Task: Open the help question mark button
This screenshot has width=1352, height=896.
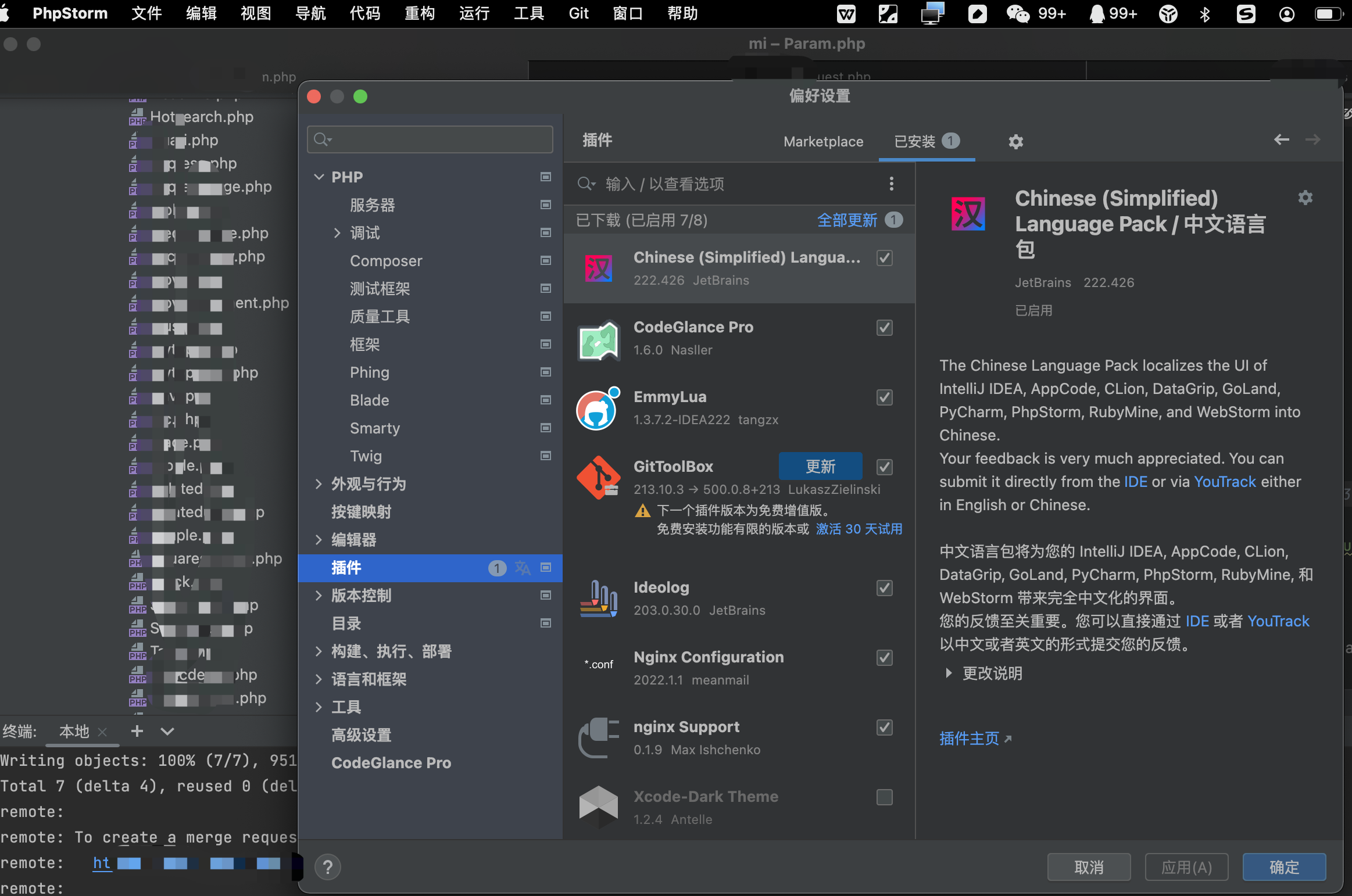Action: [x=328, y=867]
